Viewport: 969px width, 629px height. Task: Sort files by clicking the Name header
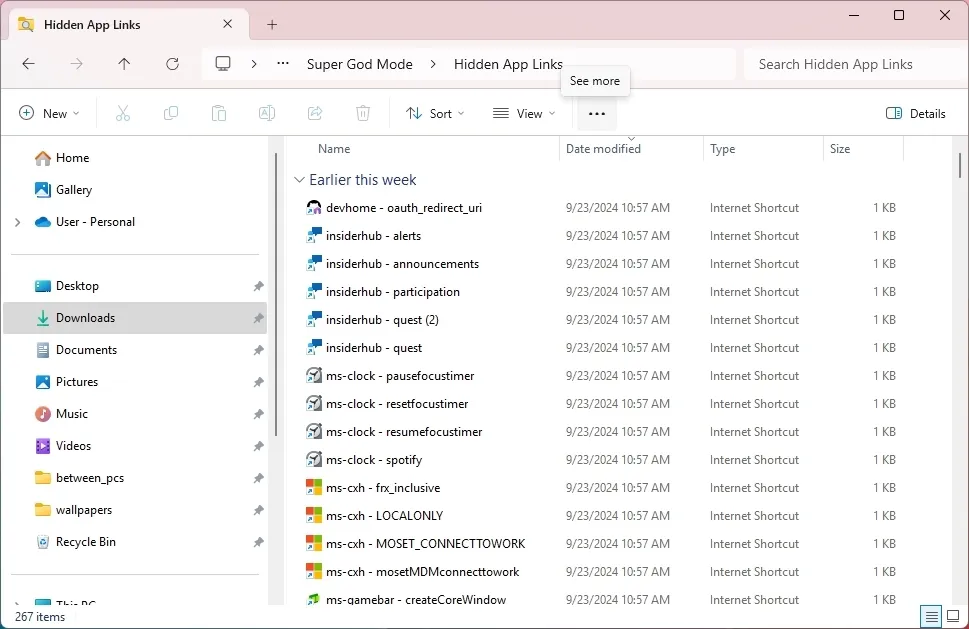tap(333, 148)
